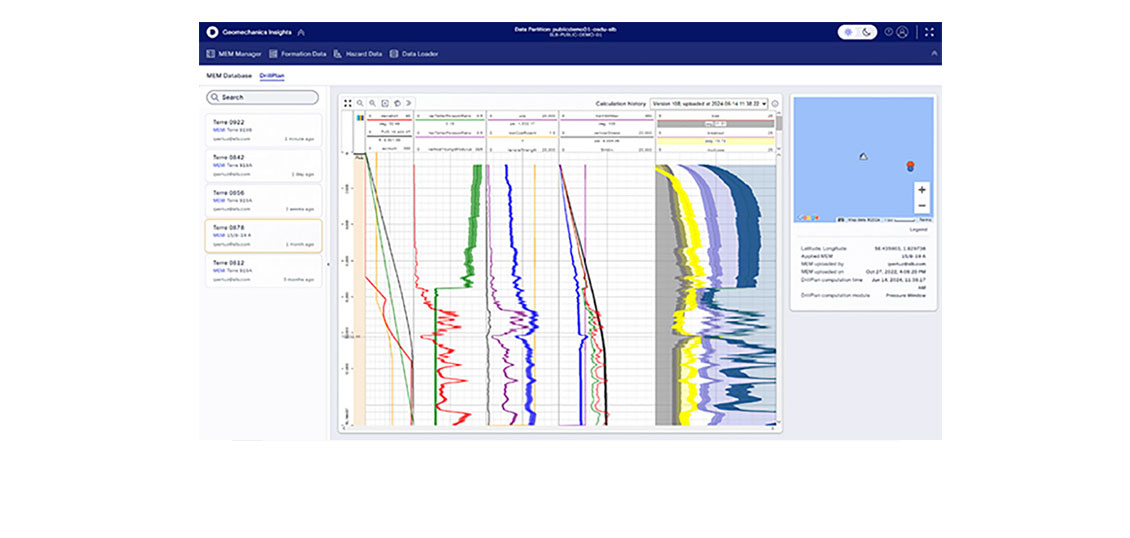This screenshot has width=1130, height=538.
Task: Open the user profile icon
Action: [902, 32]
